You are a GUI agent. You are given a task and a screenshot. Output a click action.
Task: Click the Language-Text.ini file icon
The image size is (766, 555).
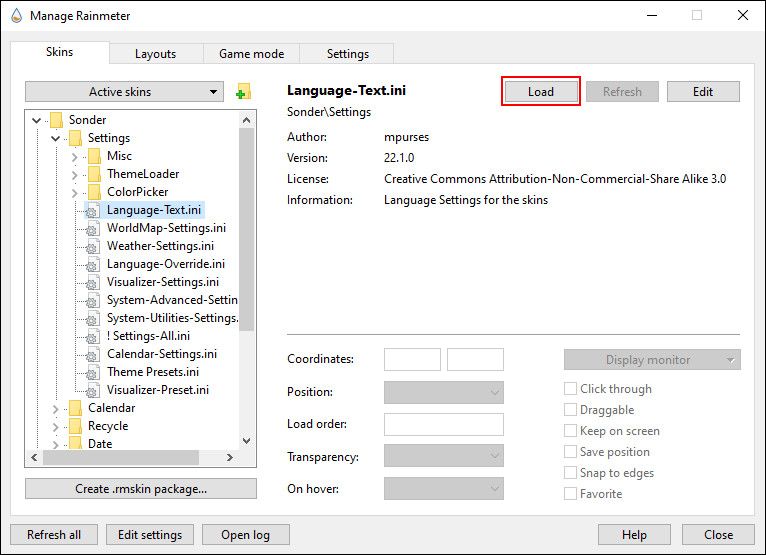click(92, 210)
